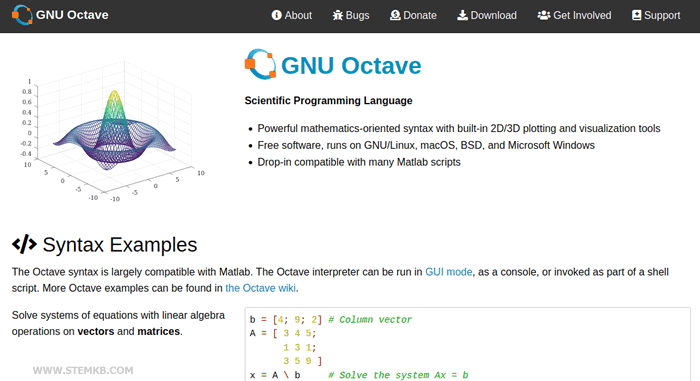Open the Octave wiki link
Image resolution: width=700 pixels, height=381 pixels.
pos(260,288)
